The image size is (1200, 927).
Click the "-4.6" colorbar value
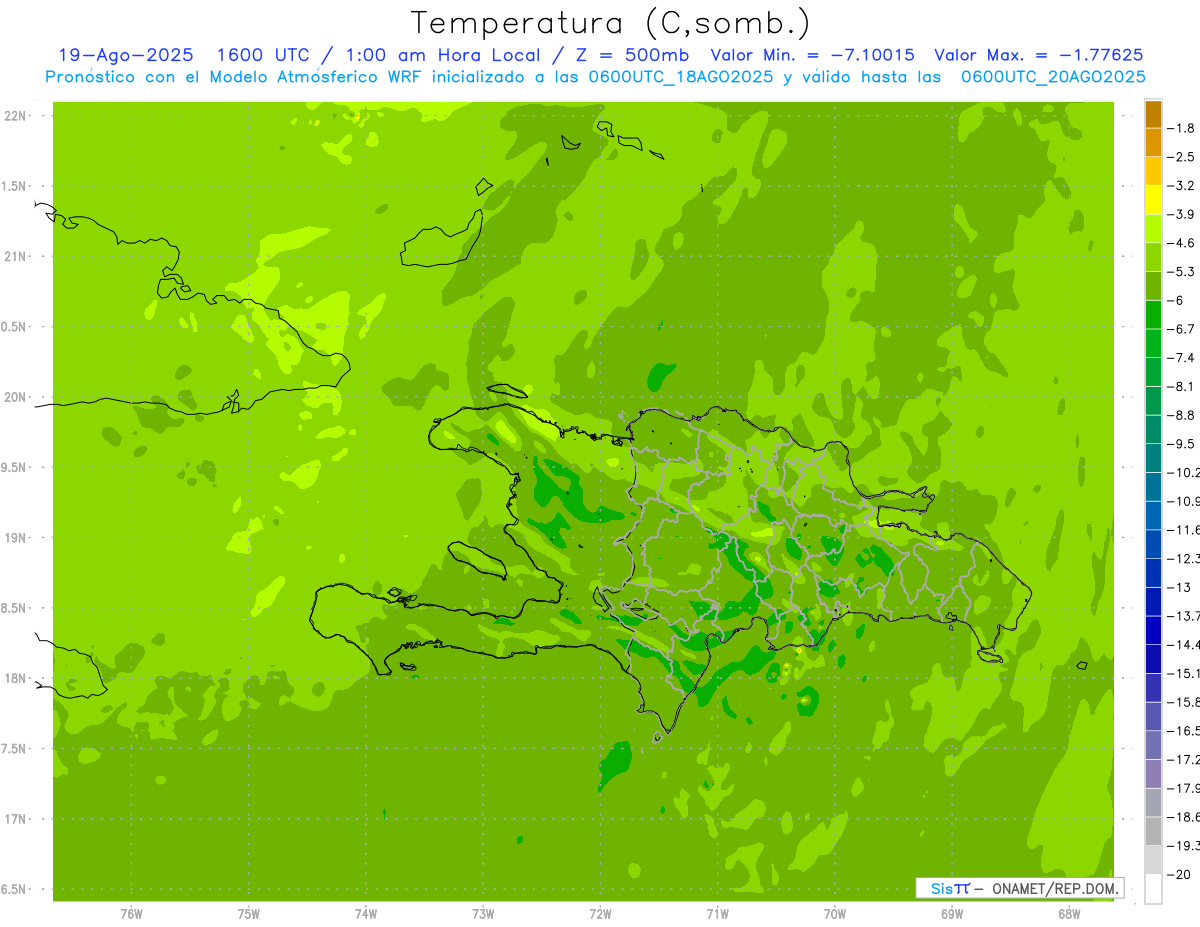click(x=1183, y=243)
